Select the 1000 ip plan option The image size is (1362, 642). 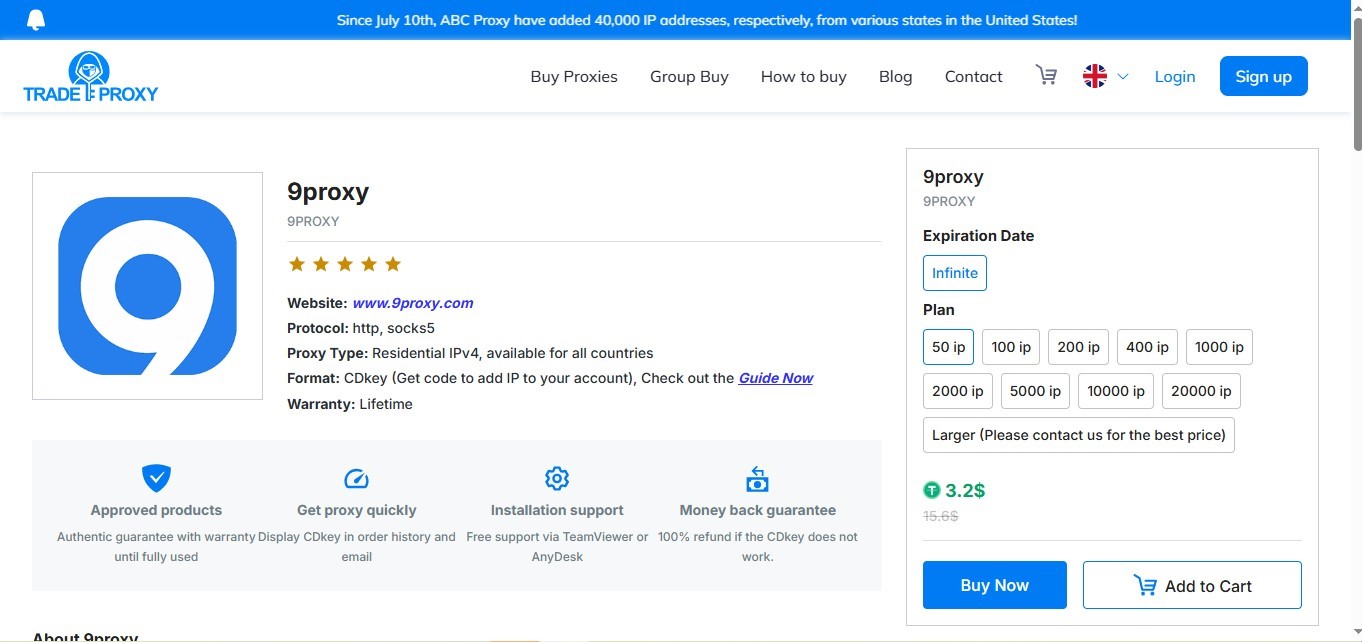(x=1219, y=347)
